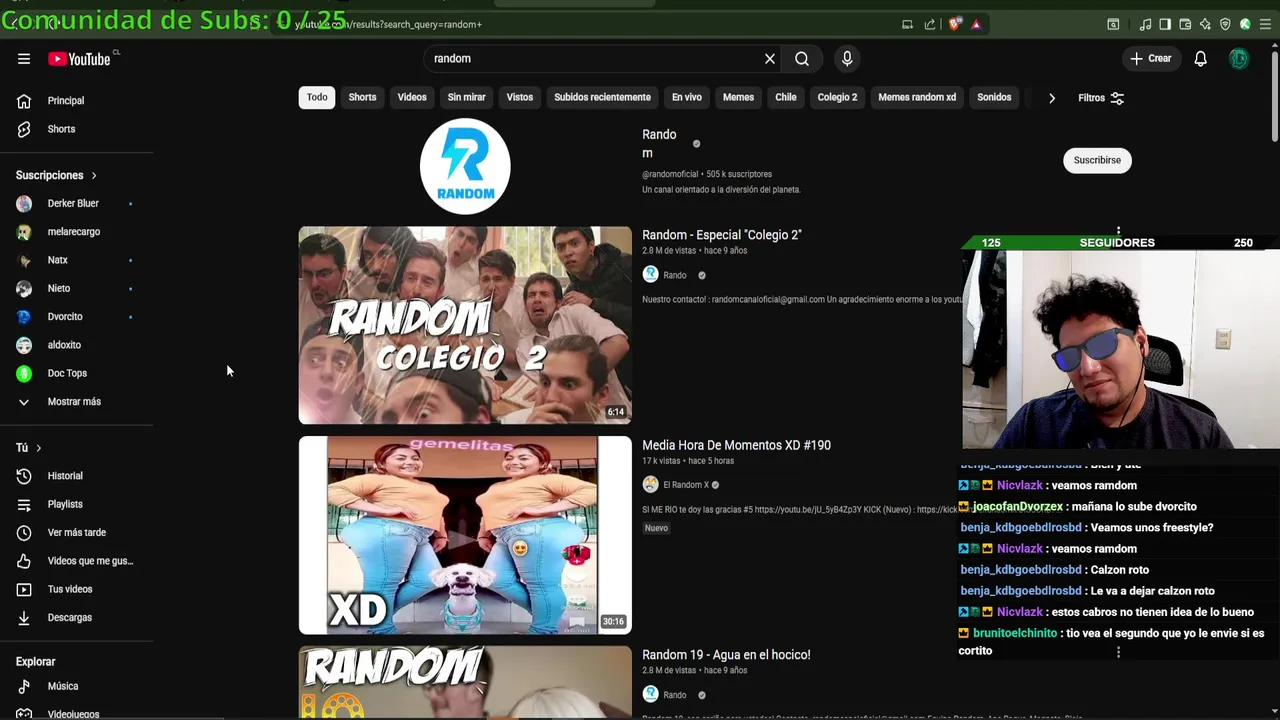This screenshot has height=720, width=1280.
Task: Clear the search box with the X
Action: click(770, 59)
